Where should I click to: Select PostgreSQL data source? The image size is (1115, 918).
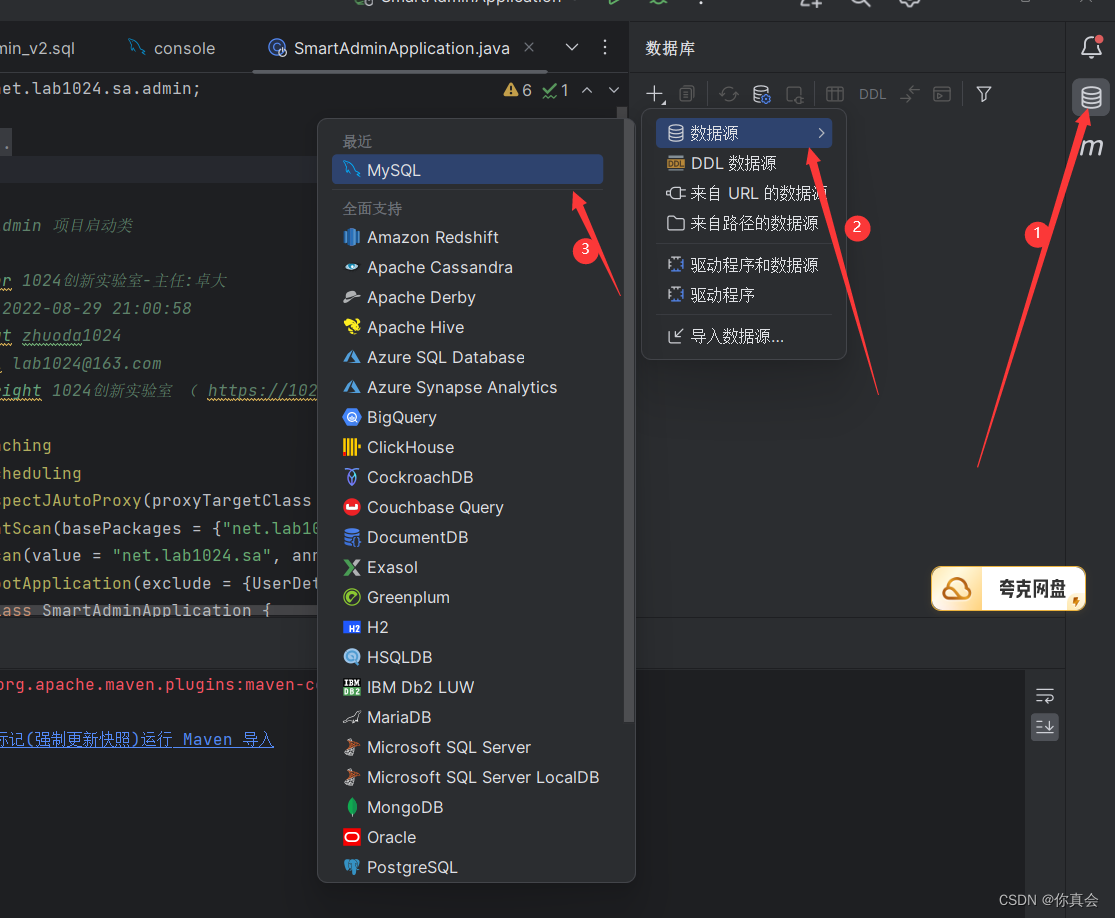467,867
